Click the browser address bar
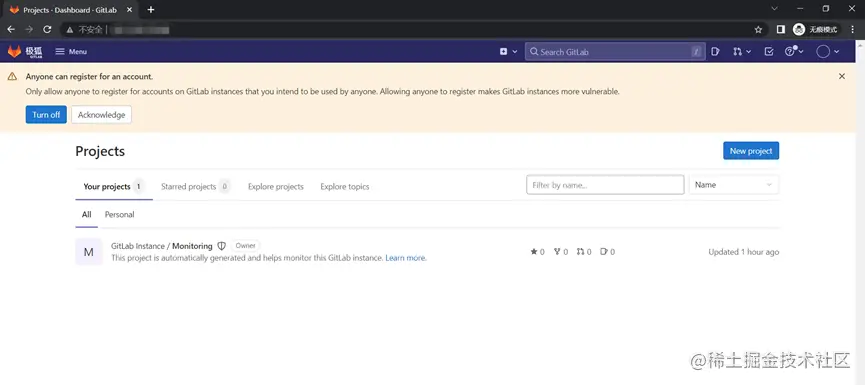 click(x=413, y=30)
